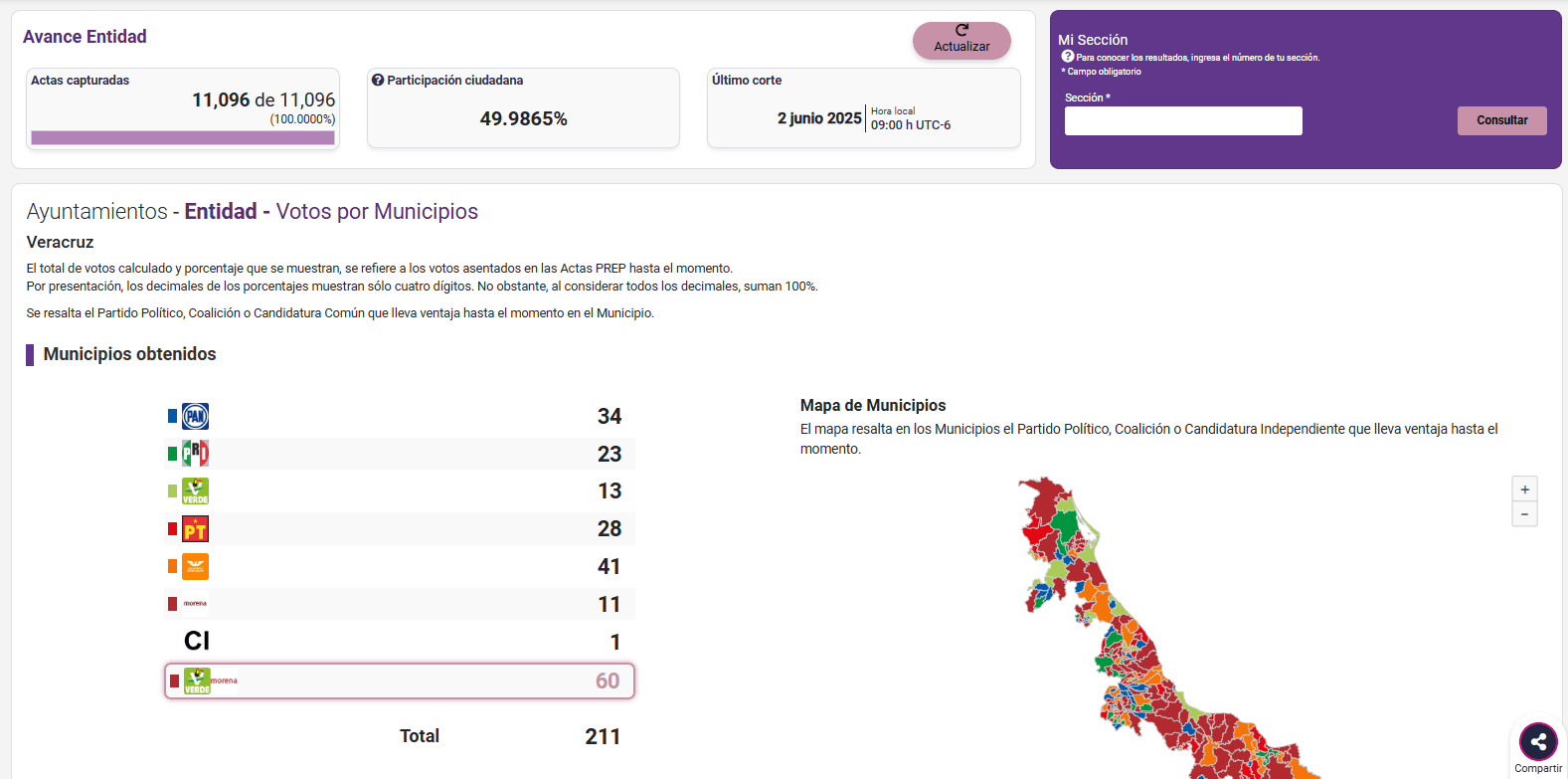Click the orange Movimiento Ciudadano color swatch
Screen dimensions: 1568x779
click(x=172, y=566)
